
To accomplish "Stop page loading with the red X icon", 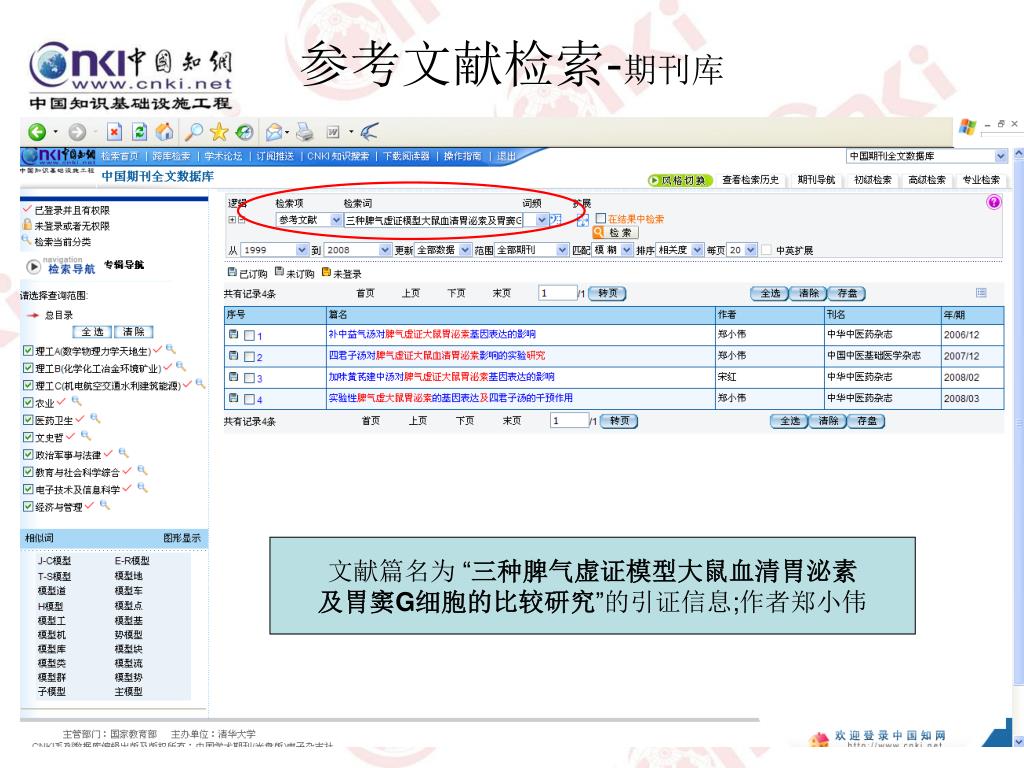I will coord(114,133).
